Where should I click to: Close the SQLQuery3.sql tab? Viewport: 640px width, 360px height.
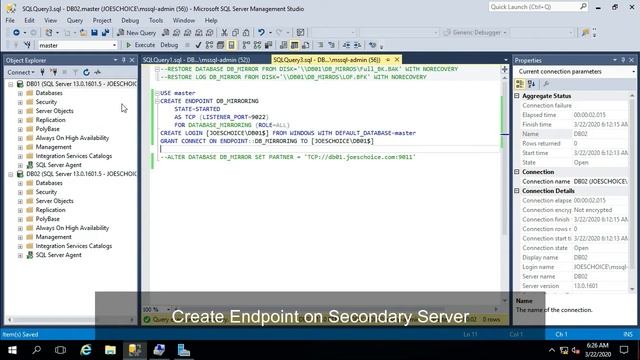[x=397, y=60]
